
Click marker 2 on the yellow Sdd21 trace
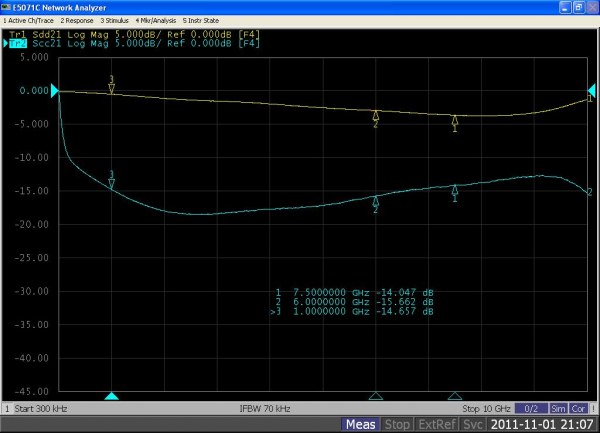point(376,119)
